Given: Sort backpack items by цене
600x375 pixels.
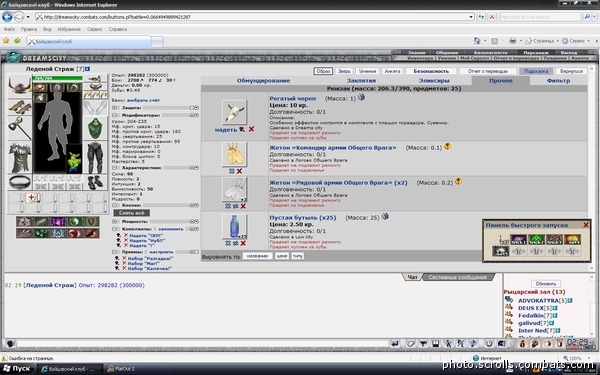Looking at the screenshot, I should click(282, 256).
